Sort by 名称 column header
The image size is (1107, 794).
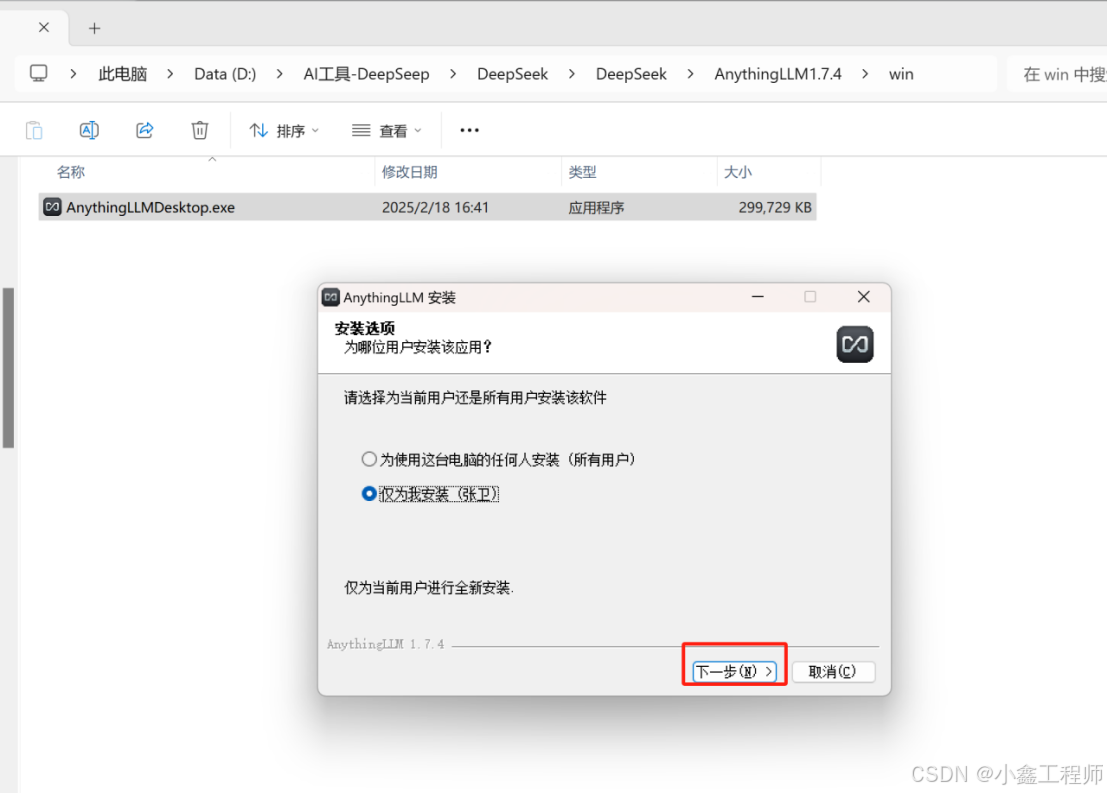point(71,172)
